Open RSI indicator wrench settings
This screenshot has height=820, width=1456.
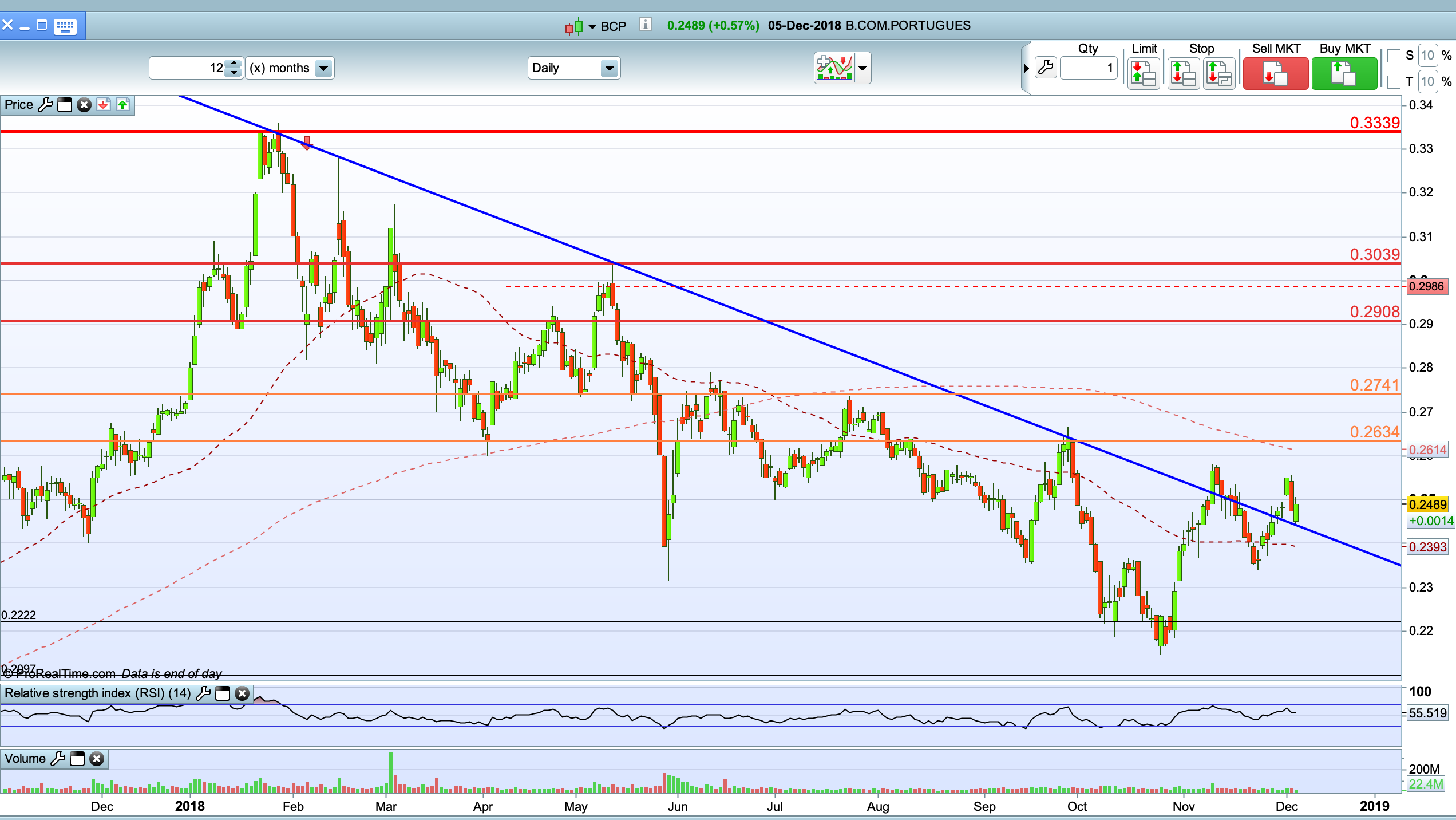point(203,693)
